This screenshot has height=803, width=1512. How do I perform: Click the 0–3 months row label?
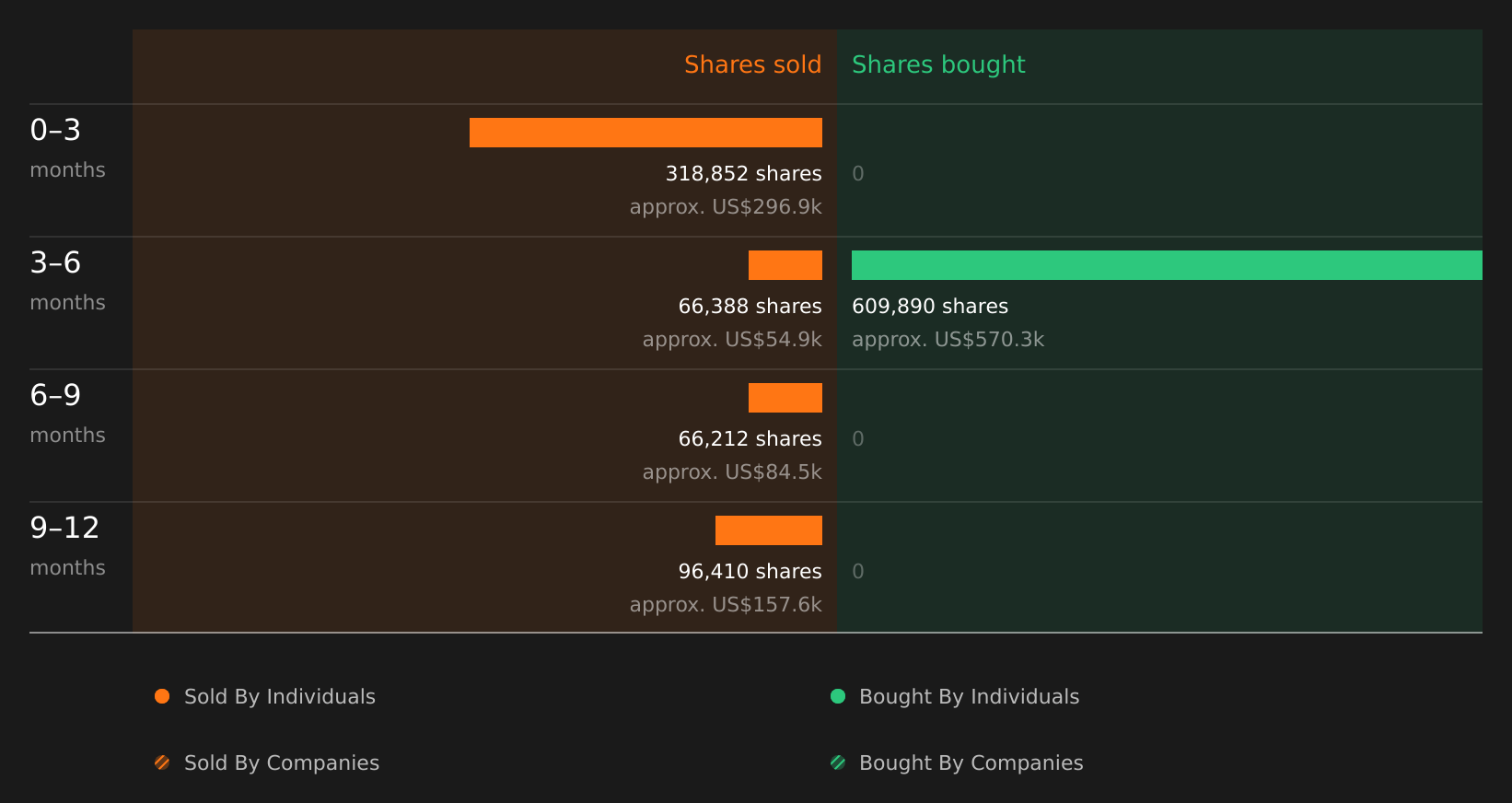click(68, 148)
